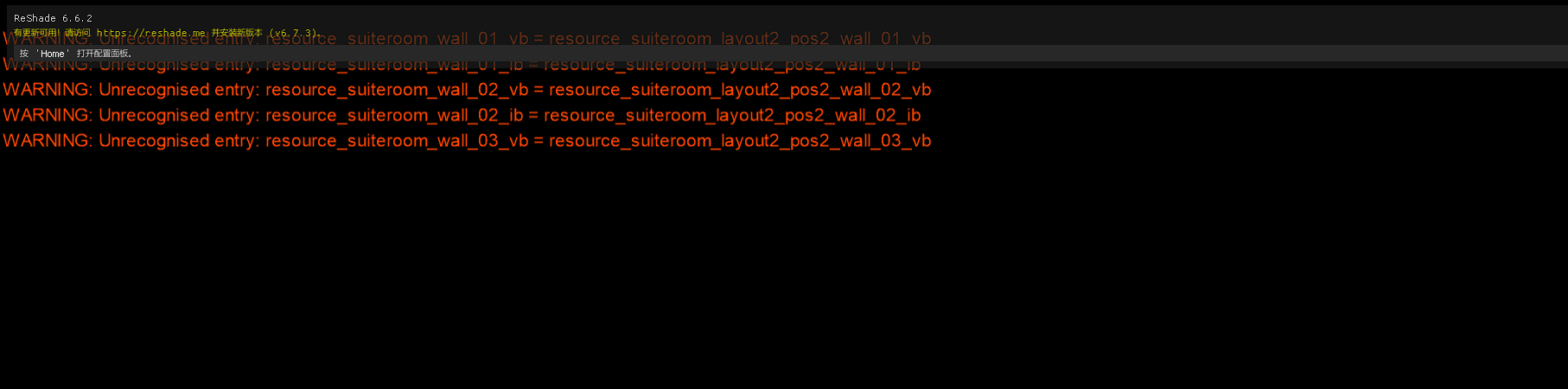Click WARNING word in wall_02_ib line

click(x=48, y=115)
